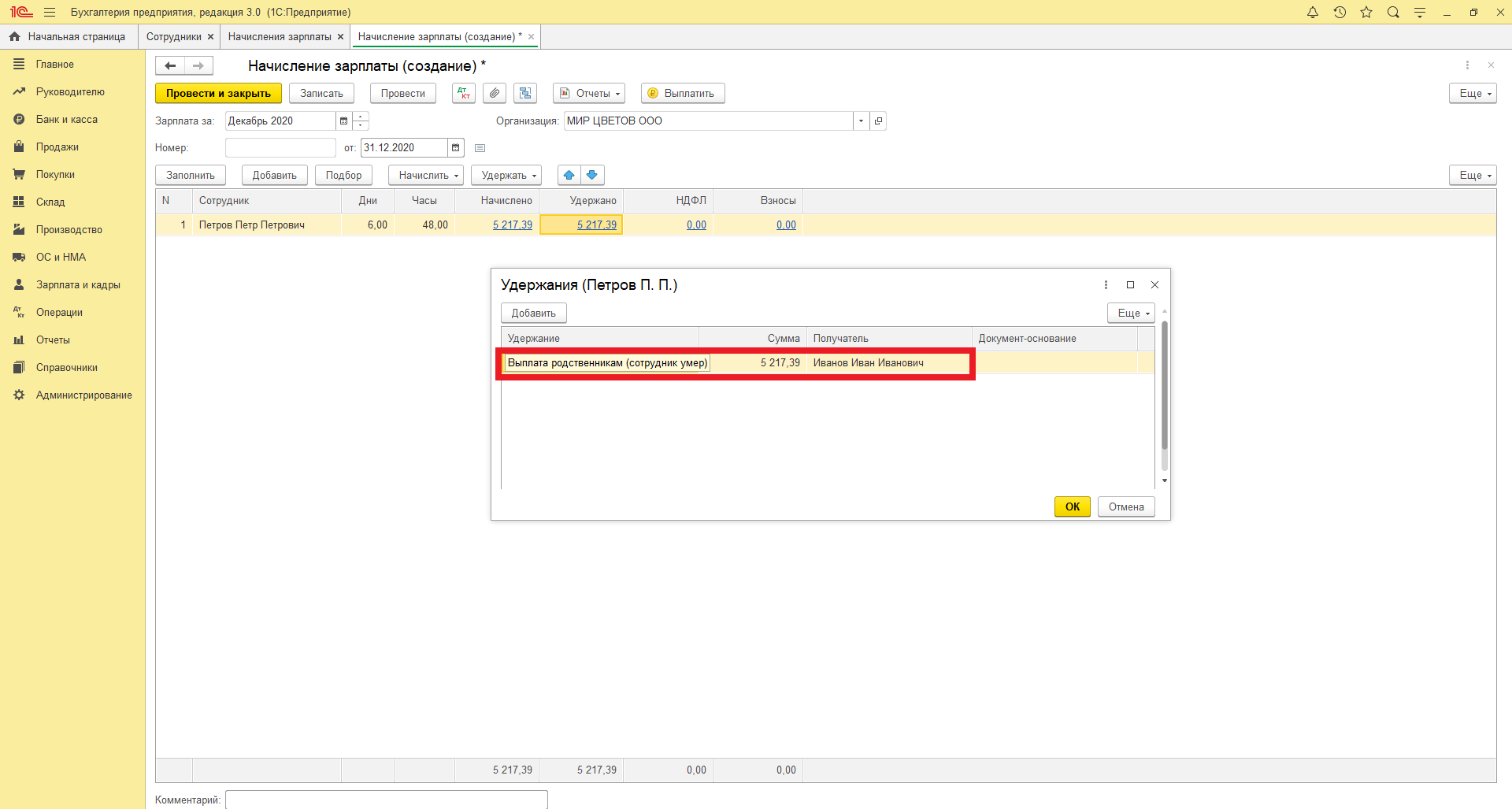Show accounting entries Дт/Кт icon

[463, 93]
